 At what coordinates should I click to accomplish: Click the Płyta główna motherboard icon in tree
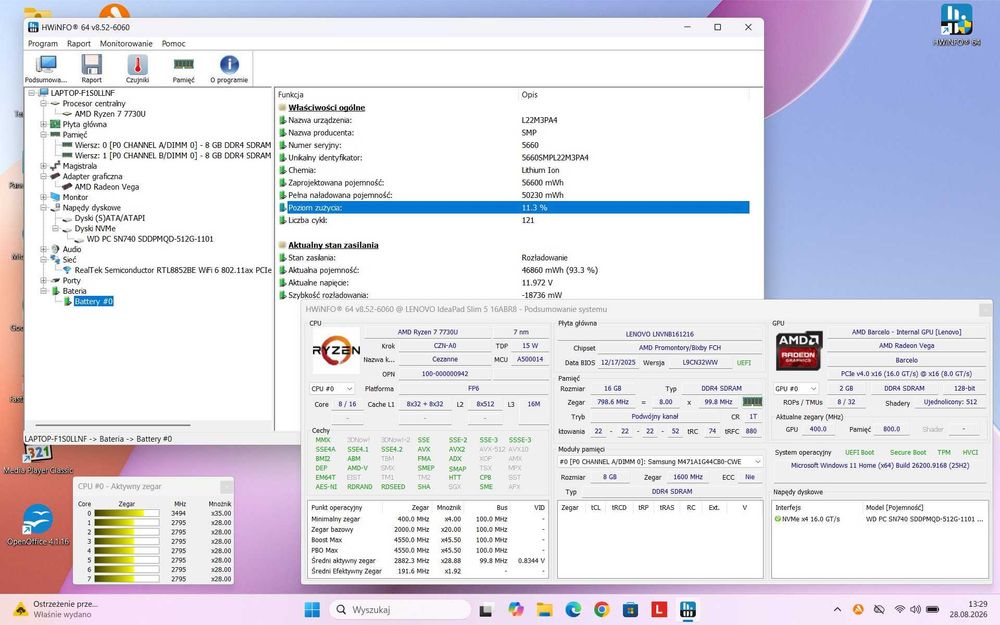55,124
